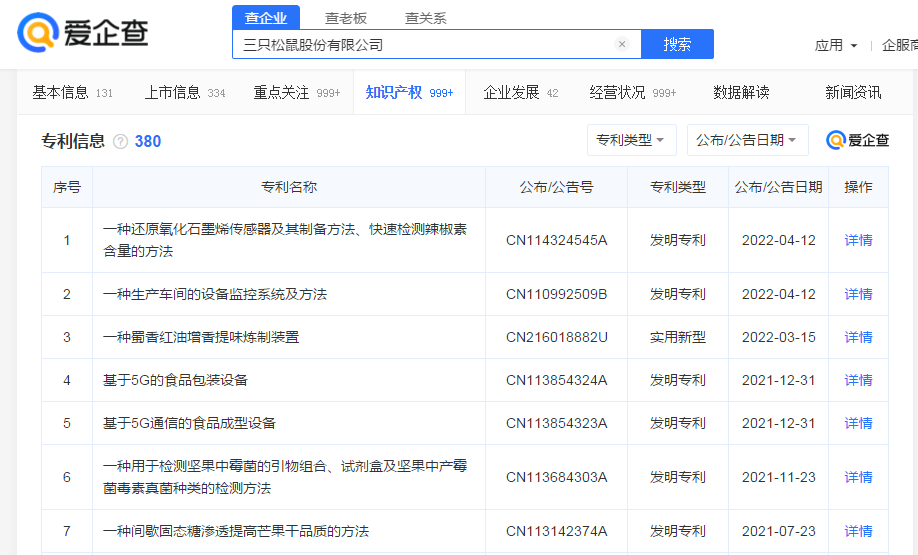Click publication number CN114324545A
This screenshot has height=555, width=918.
click(556, 240)
